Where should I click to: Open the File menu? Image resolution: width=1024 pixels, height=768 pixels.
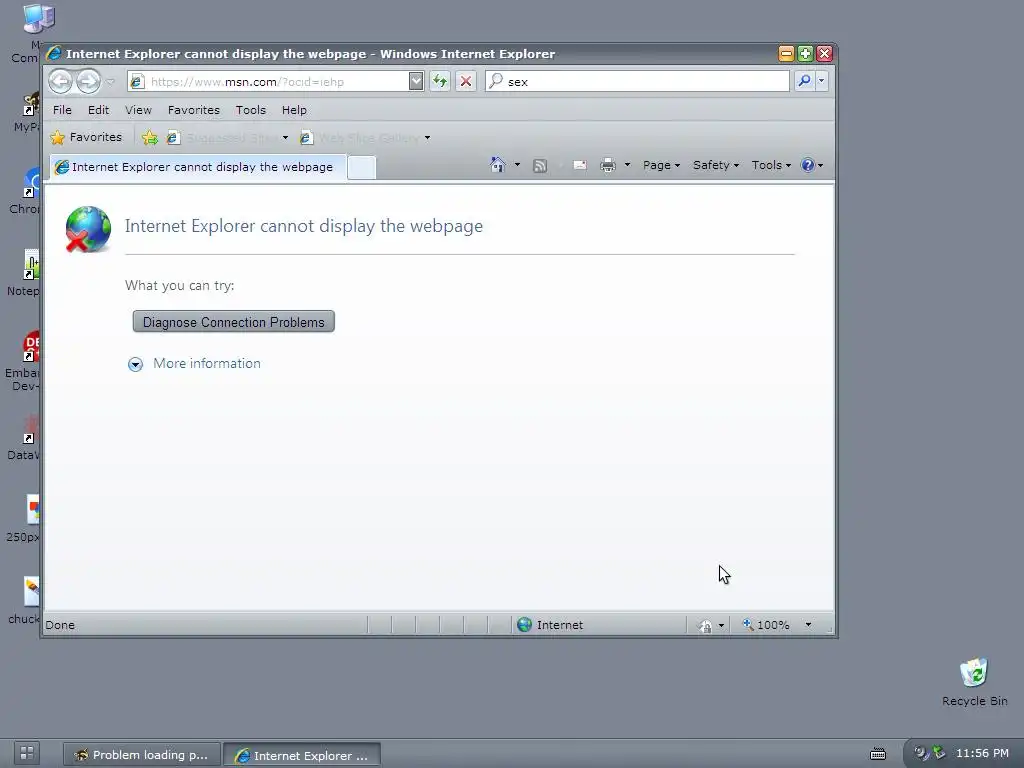click(62, 110)
